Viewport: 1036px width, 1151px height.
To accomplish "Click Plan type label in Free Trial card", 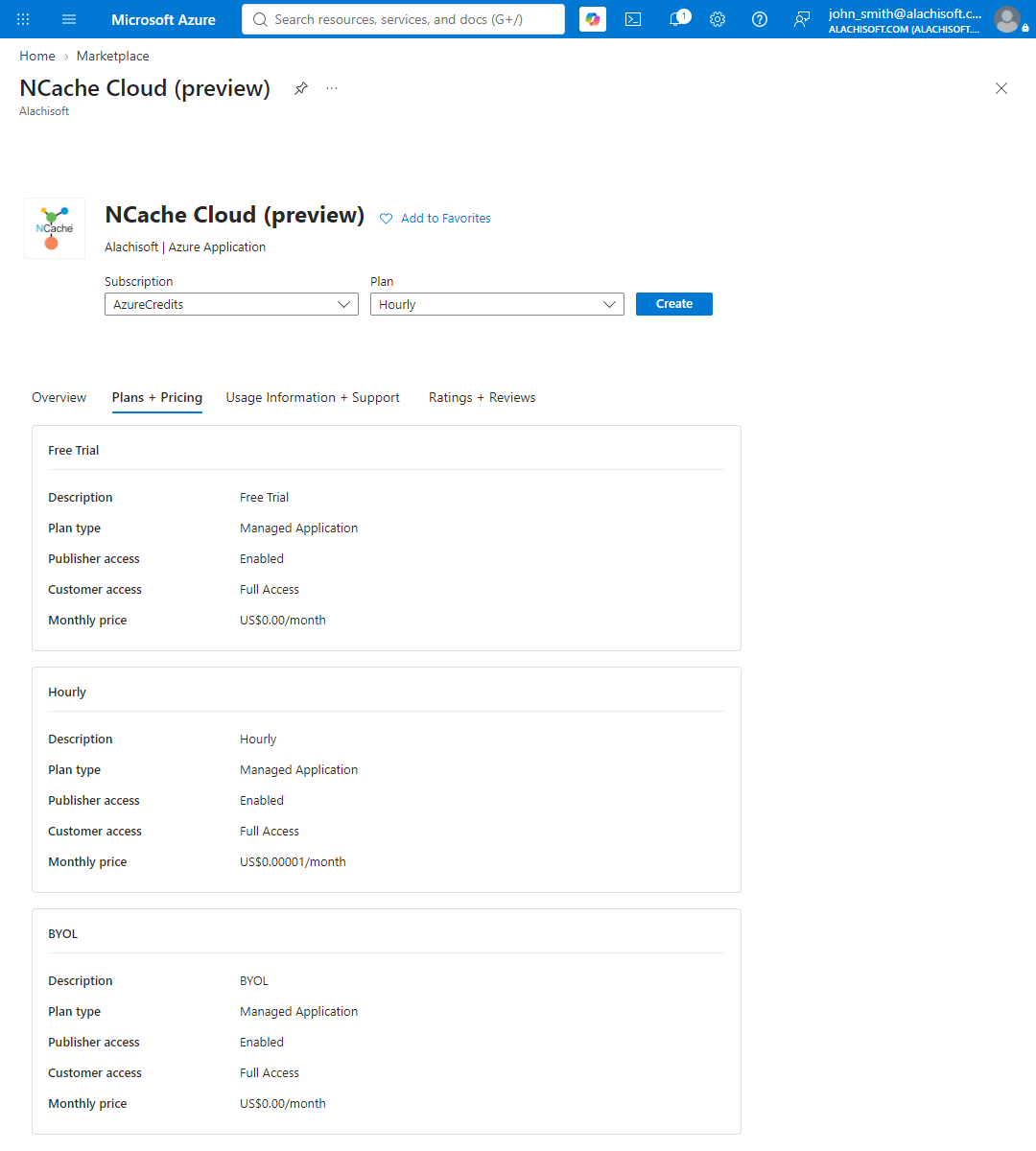I will click(75, 528).
